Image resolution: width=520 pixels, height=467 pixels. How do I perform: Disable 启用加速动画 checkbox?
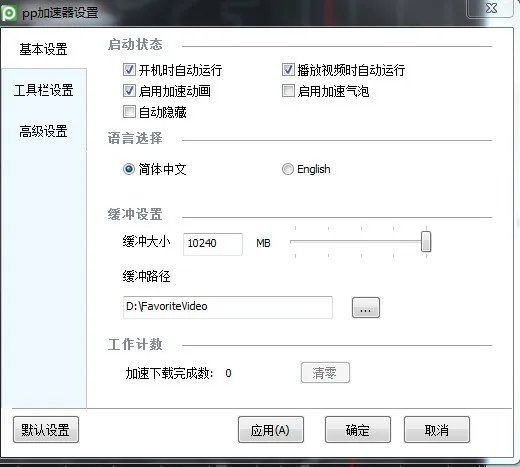pos(129,91)
